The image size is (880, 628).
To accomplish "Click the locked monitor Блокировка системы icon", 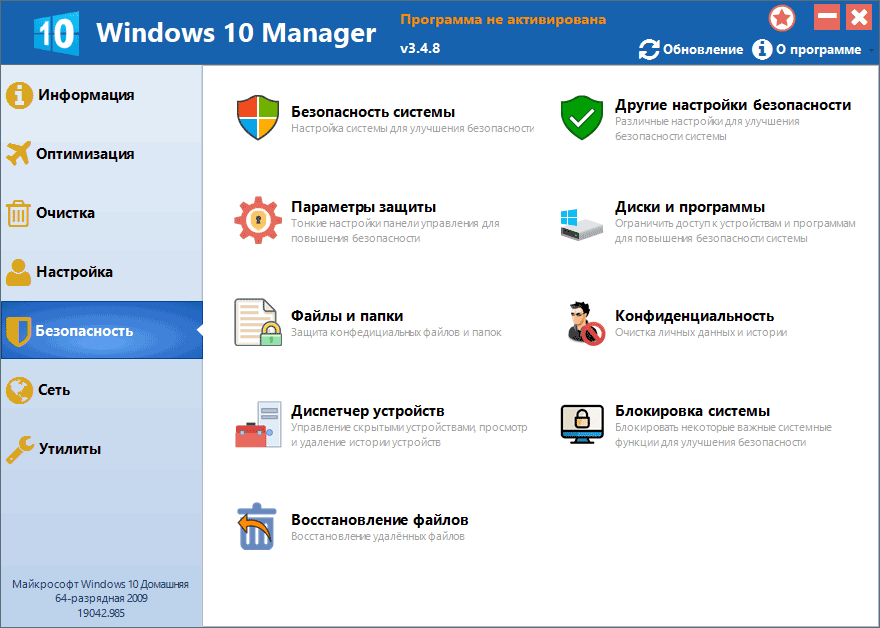I will [582, 424].
